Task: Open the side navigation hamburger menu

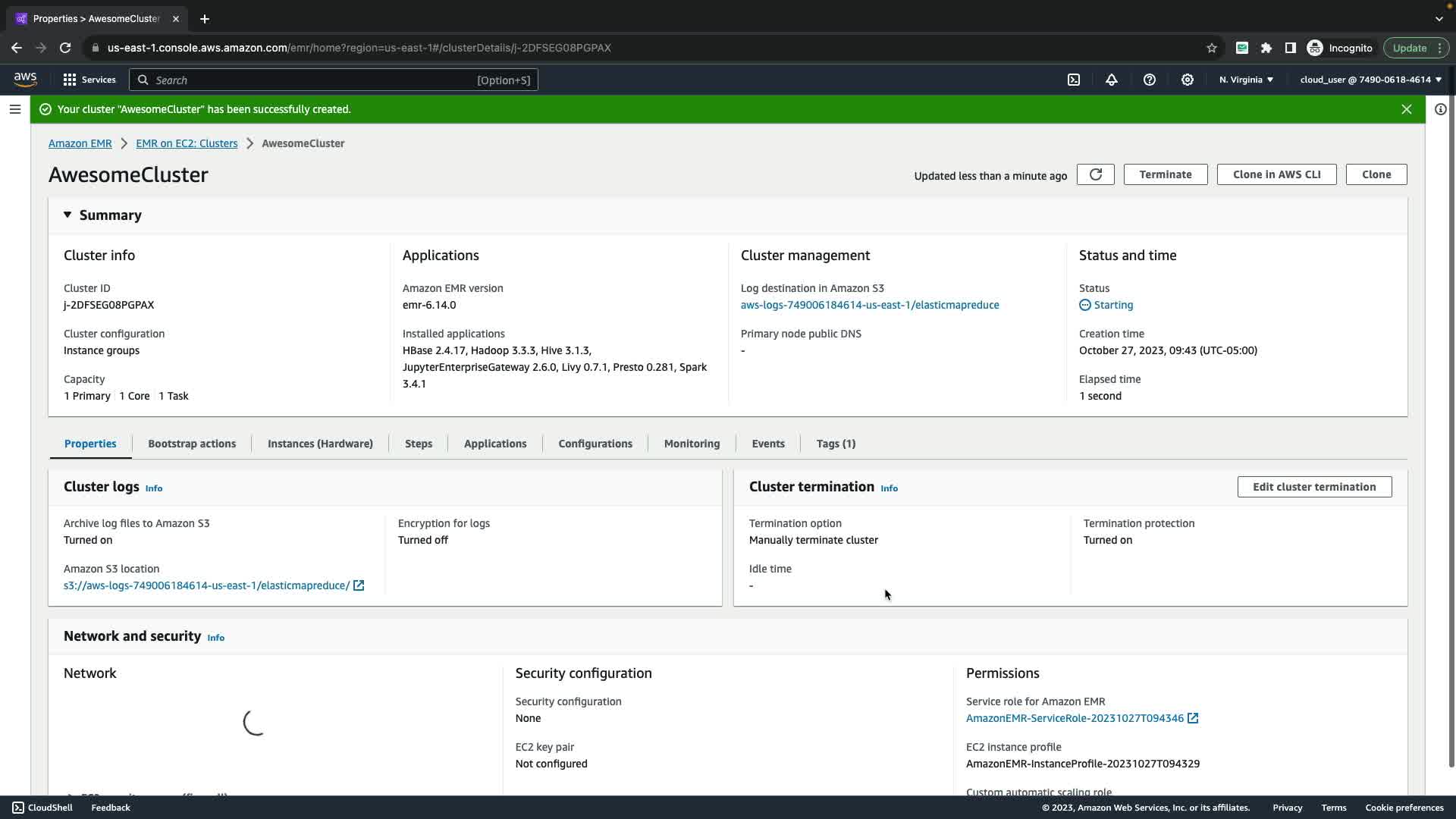Action: [14, 109]
